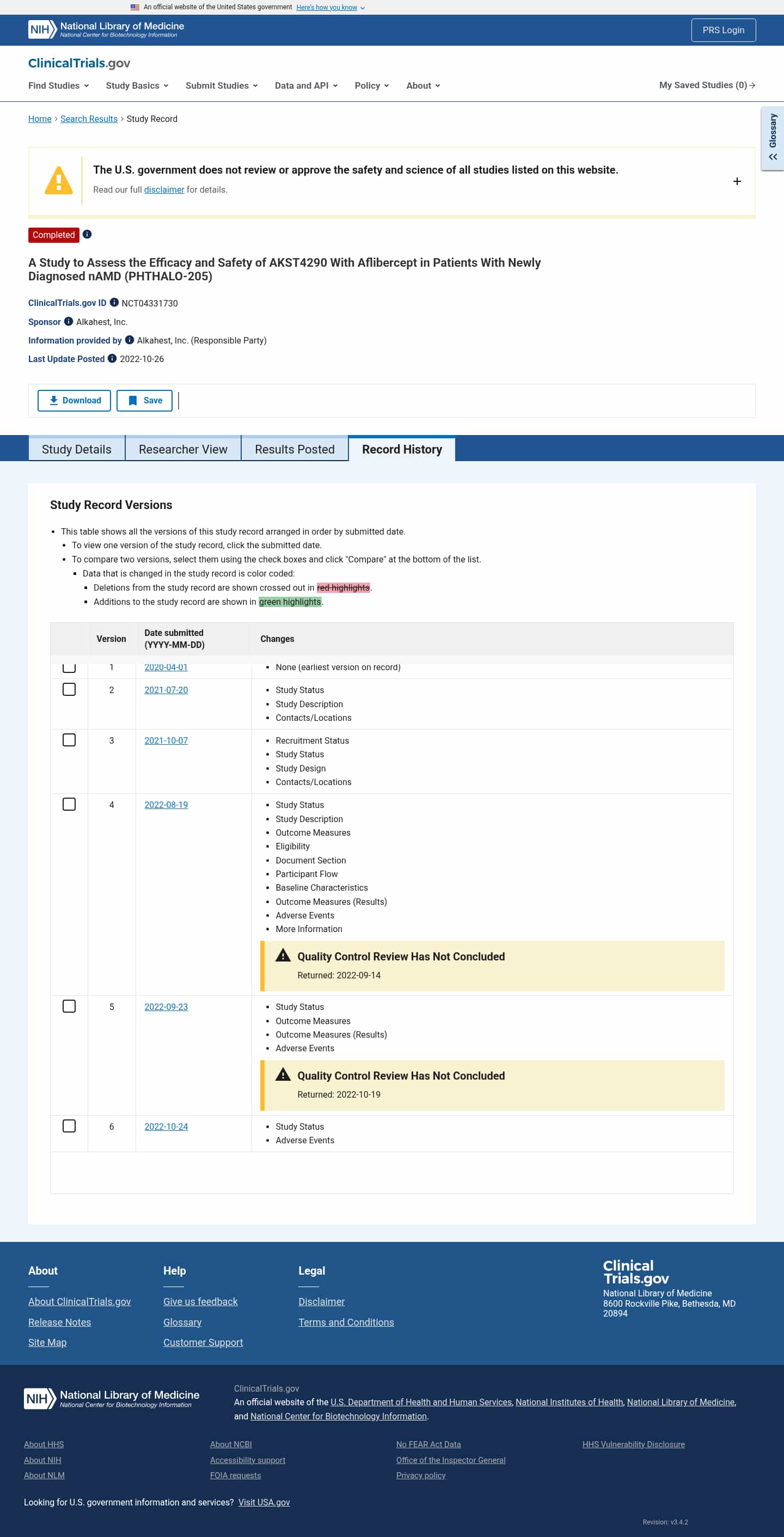784x1537 pixels.
Task: Select the version 4 checkbox
Action: 69,804
